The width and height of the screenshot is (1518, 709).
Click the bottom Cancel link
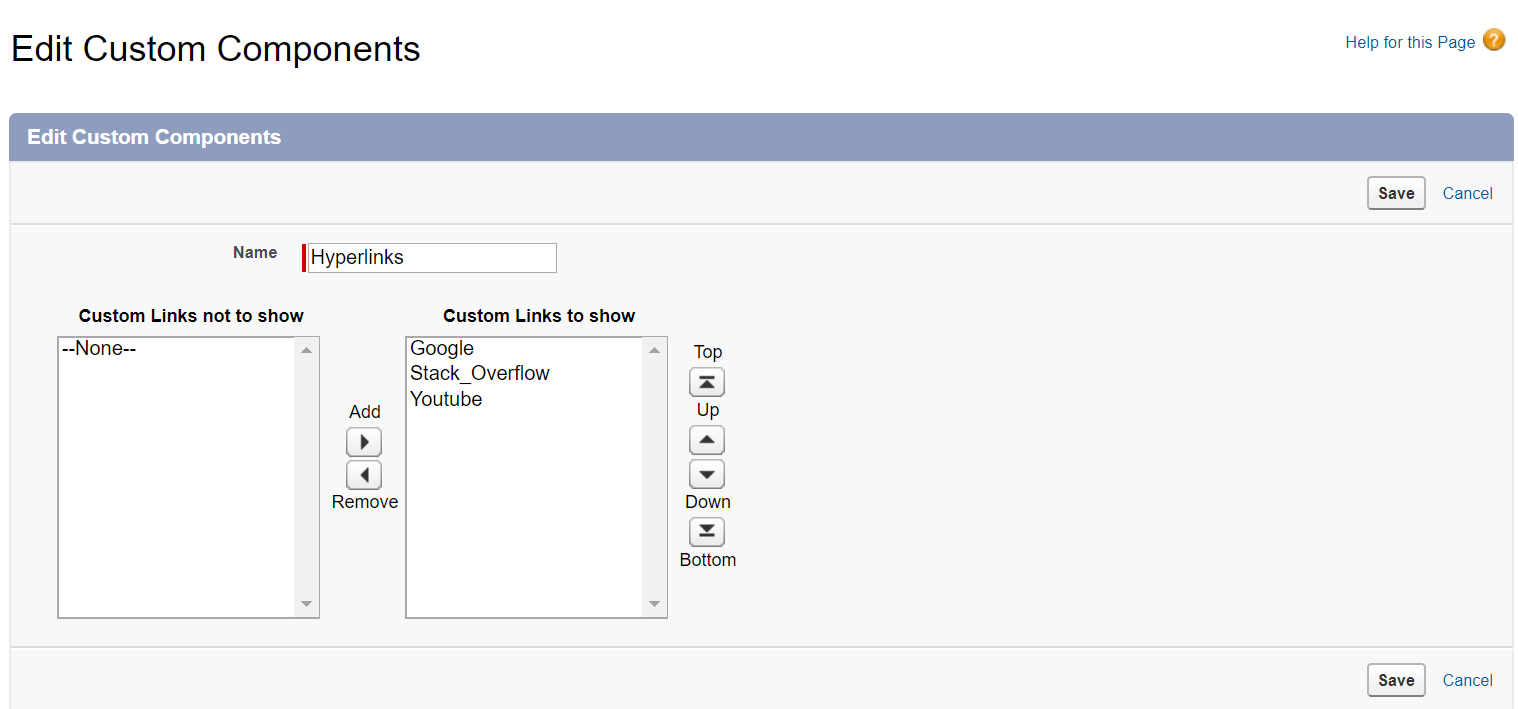tap(1467, 680)
